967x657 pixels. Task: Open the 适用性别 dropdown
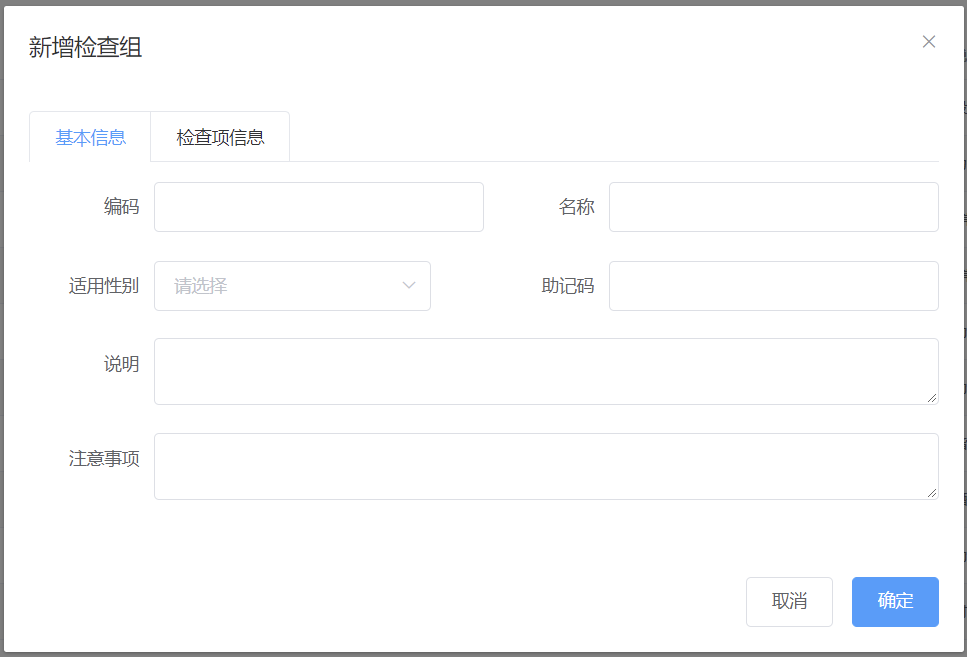tap(292, 286)
